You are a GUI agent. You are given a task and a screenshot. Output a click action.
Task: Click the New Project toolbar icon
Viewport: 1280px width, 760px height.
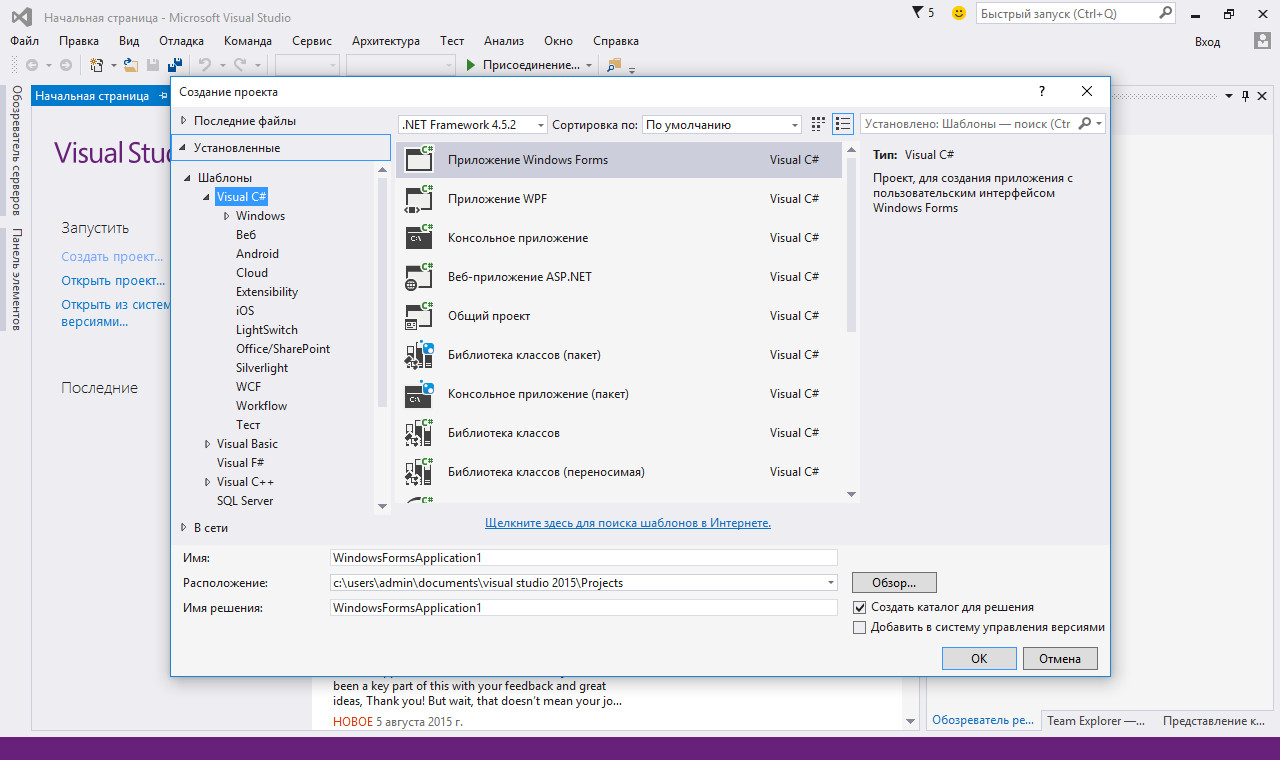click(97, 65)
